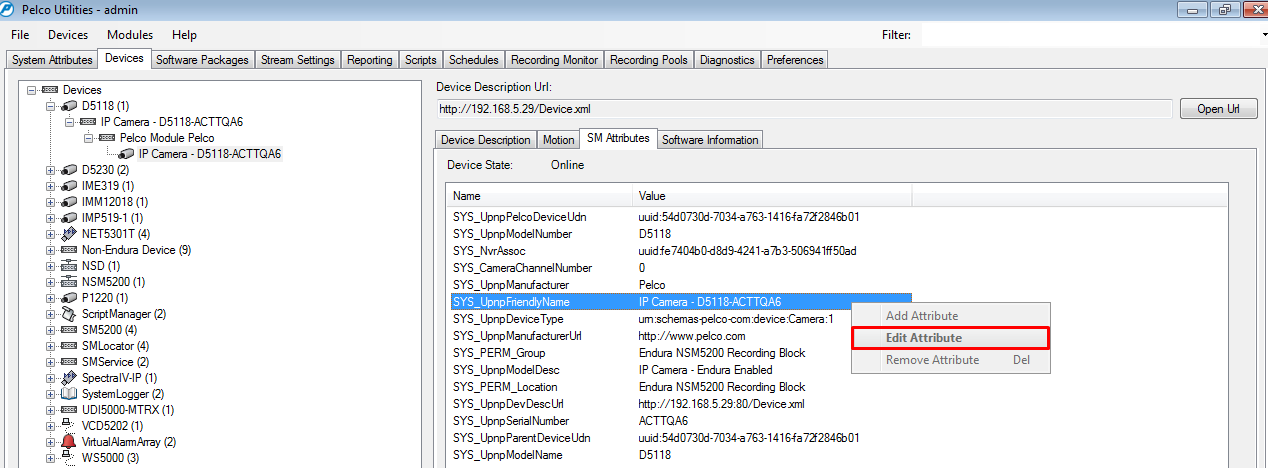Expand the SM5200 tree node
The image size is (1268, 468).
pos(50,330)
